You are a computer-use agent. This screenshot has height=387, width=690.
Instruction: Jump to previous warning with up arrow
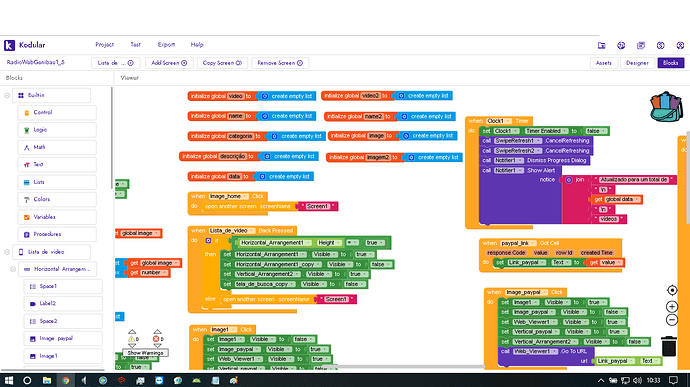[132, 332]
